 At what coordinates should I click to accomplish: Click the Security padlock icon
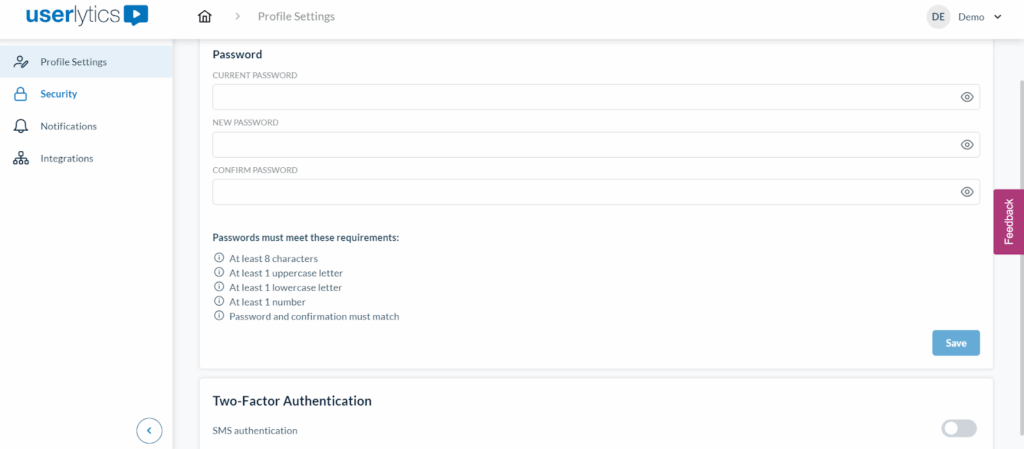point(21,94)
